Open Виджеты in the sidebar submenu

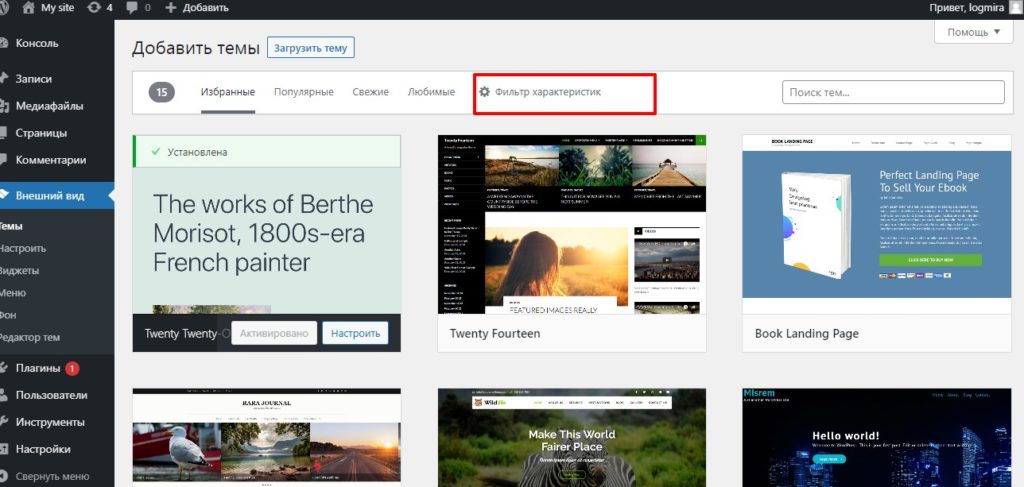tap(20, 270)
